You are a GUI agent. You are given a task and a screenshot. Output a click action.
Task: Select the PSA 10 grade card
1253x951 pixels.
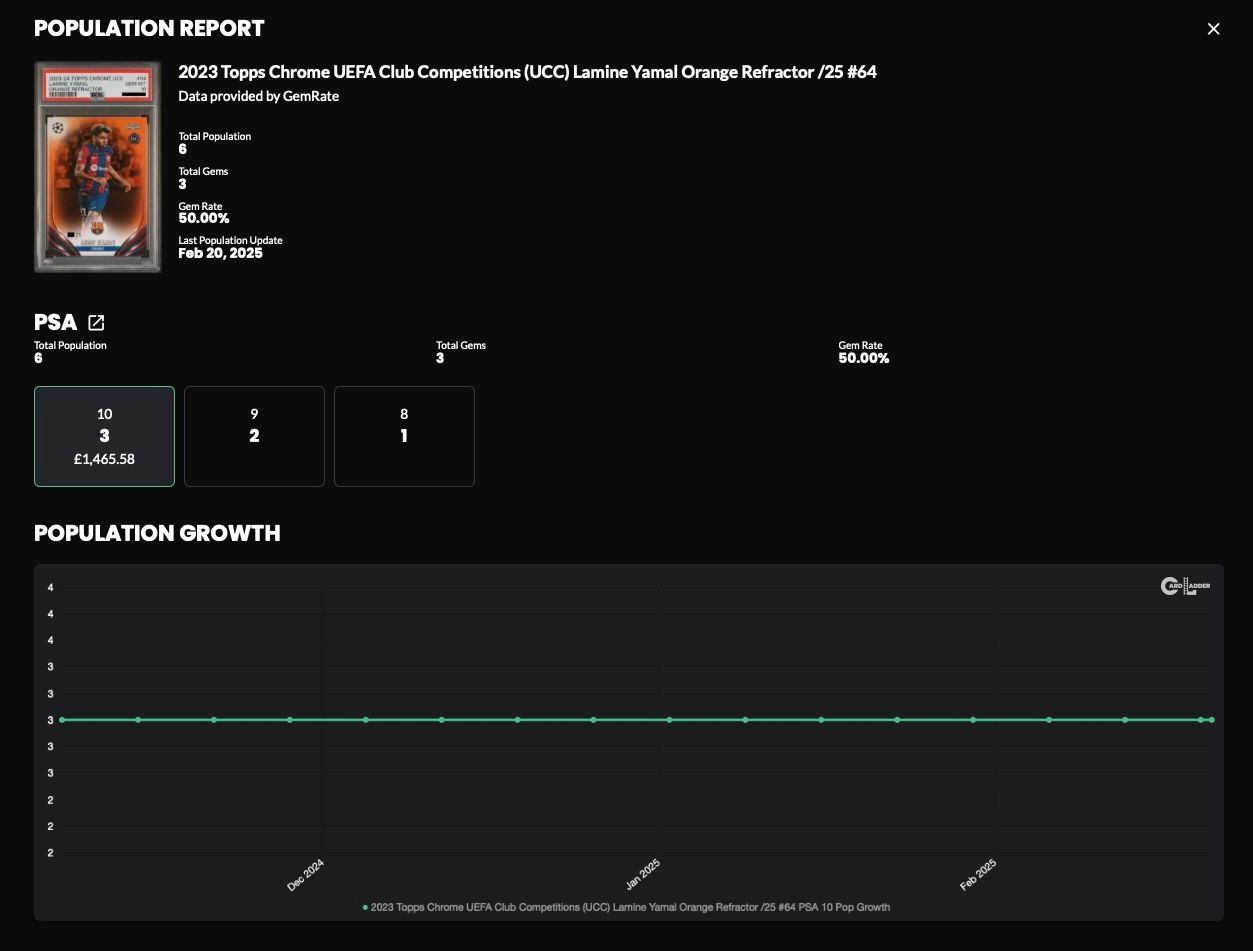coord(104,436)
